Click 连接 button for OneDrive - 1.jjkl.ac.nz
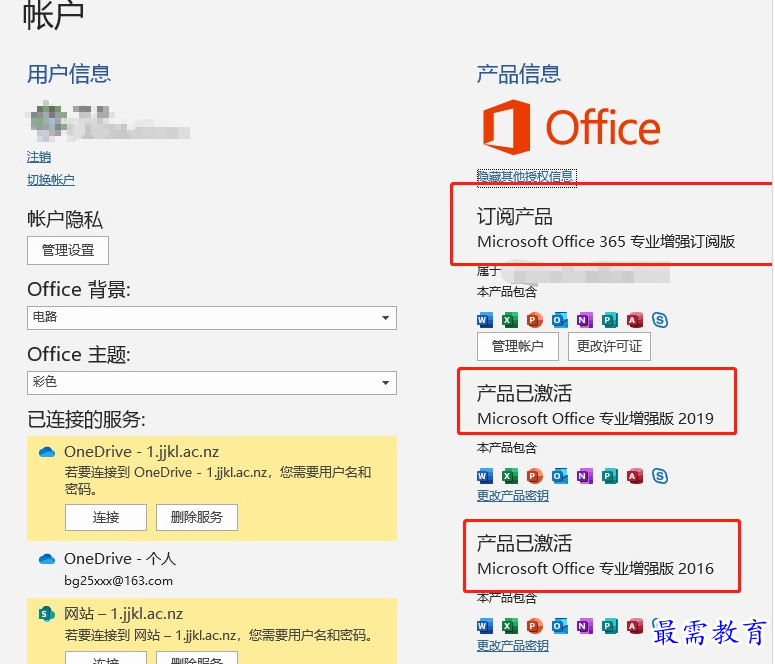Image resolution: width=775 pixels, height=664 pixels. pyautogui.click(x=106, y=517)
